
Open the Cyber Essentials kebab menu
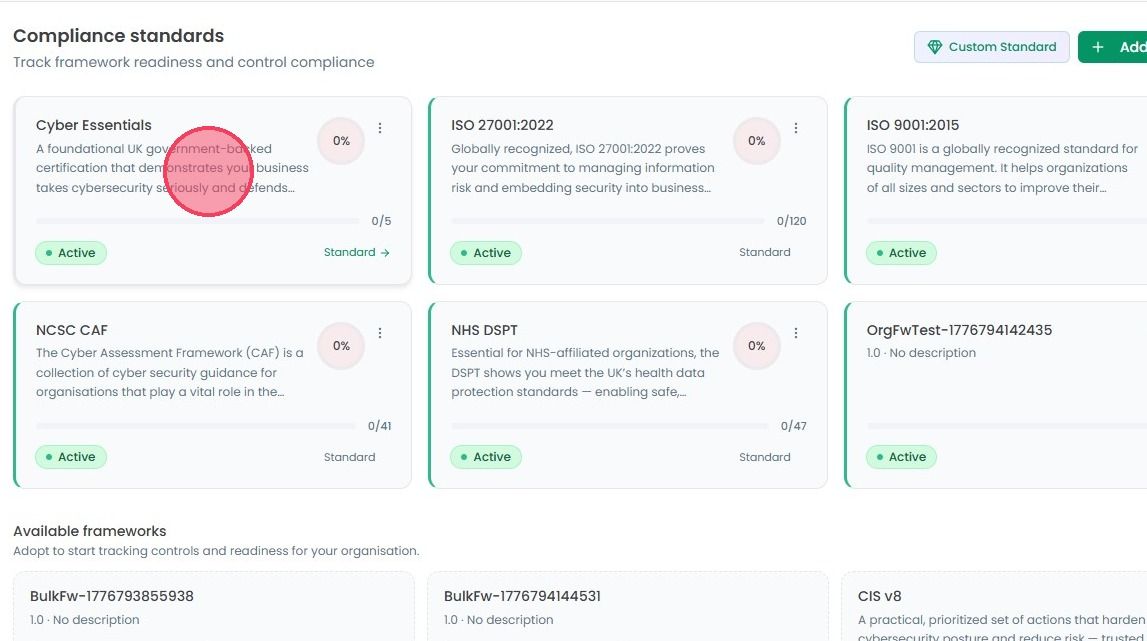(380, 128)
